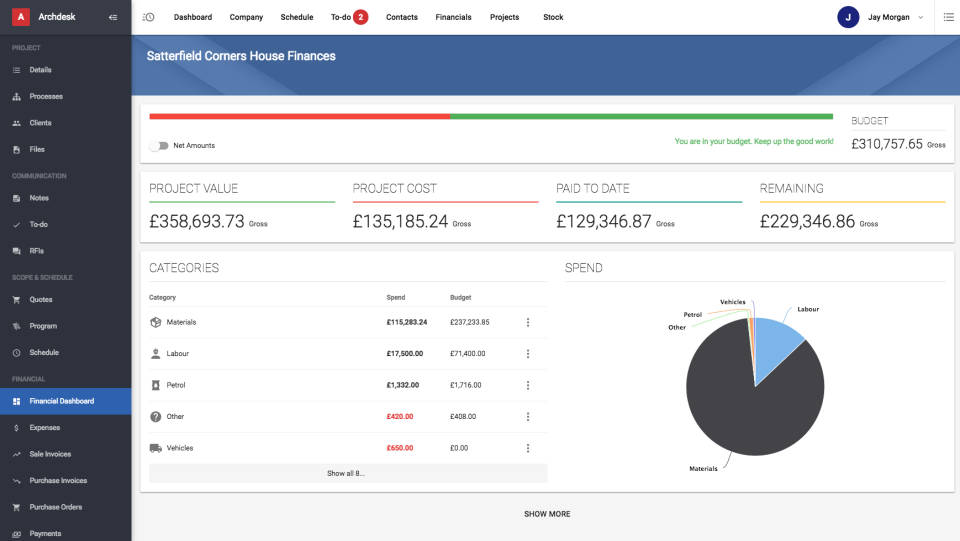Click the Clients people icon in sidebar
This screenshot has width=960, height=541.
16,123
